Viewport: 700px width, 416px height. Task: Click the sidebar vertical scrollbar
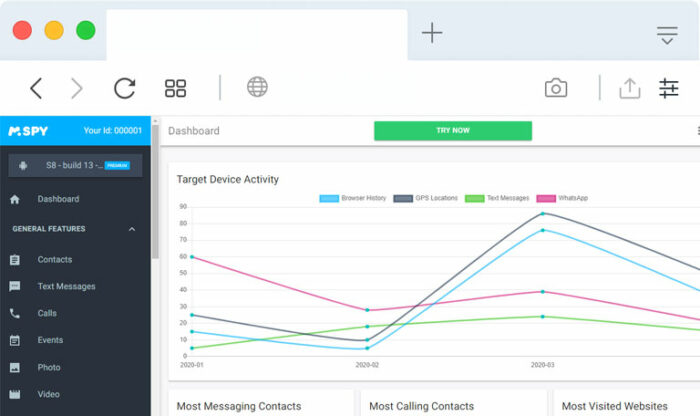[x=155, y=192]
